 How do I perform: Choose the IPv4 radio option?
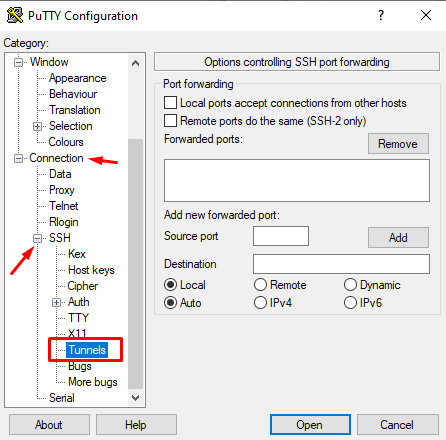coord(260,303)
